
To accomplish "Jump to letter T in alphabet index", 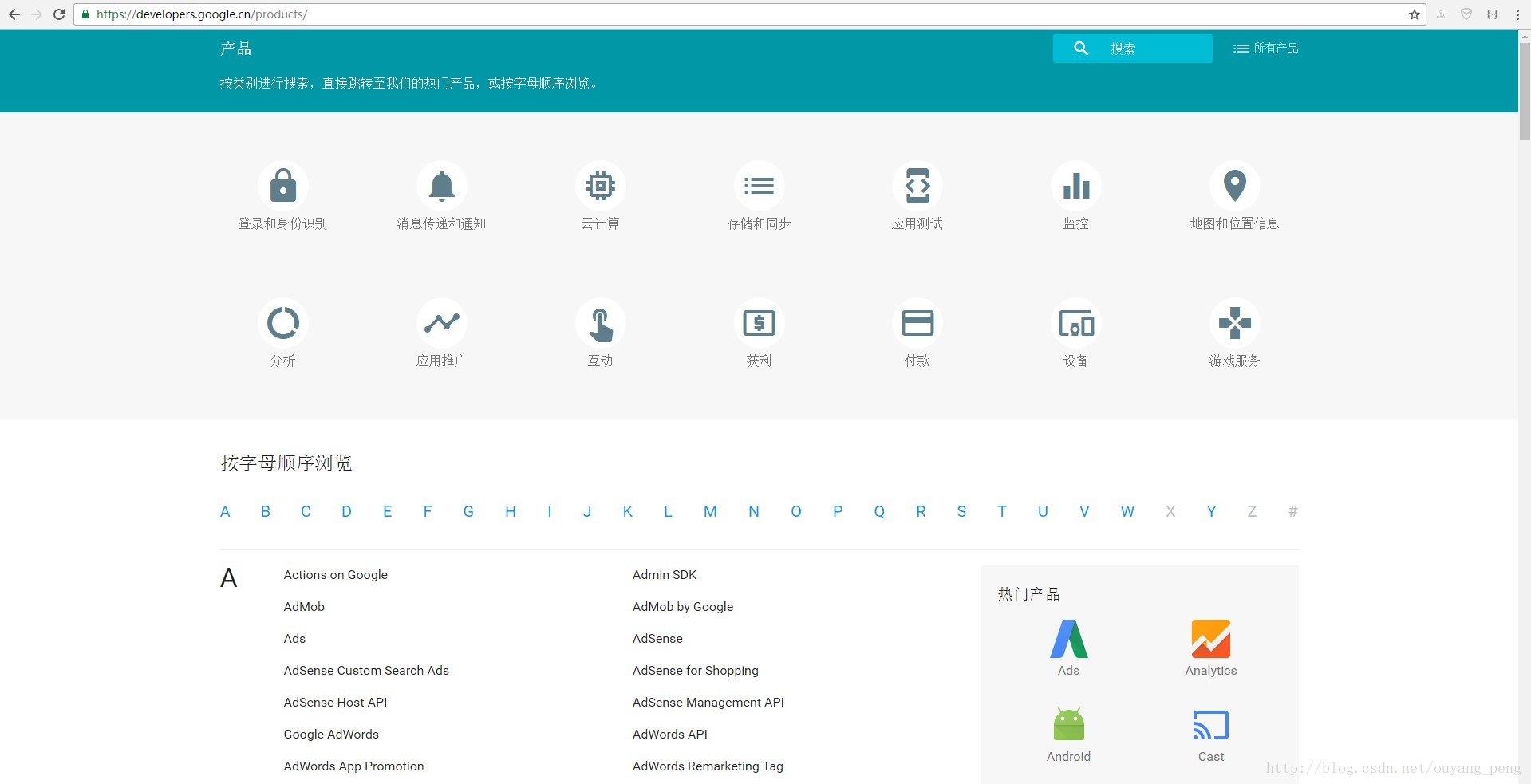I will pyautogui.click(x=1002, y=512).
